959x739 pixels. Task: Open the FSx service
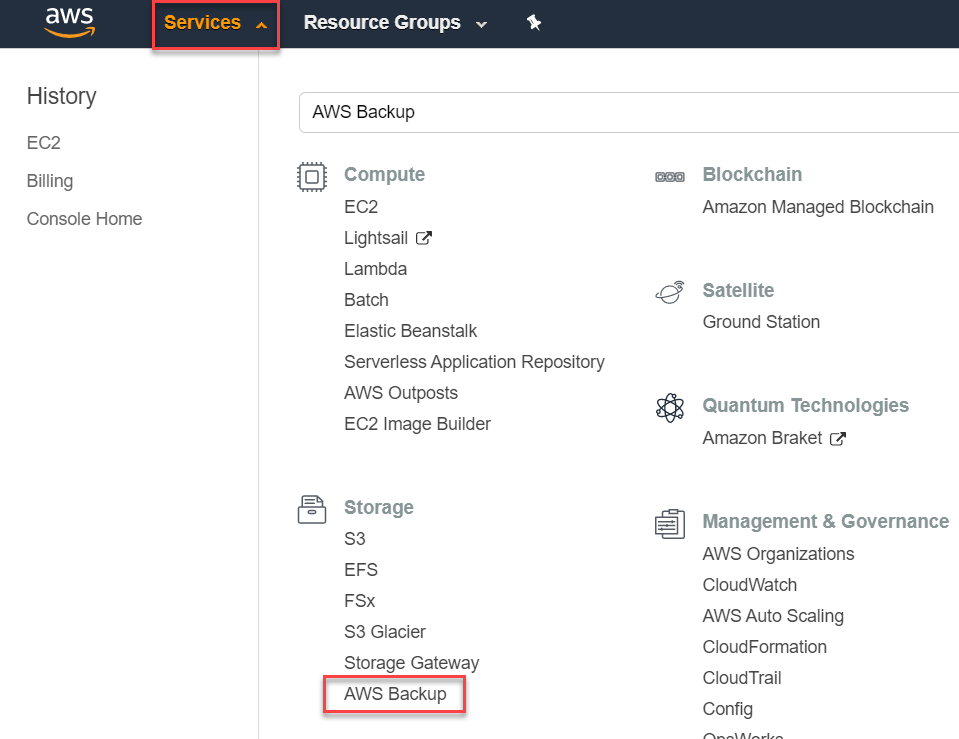pos(360,601)
